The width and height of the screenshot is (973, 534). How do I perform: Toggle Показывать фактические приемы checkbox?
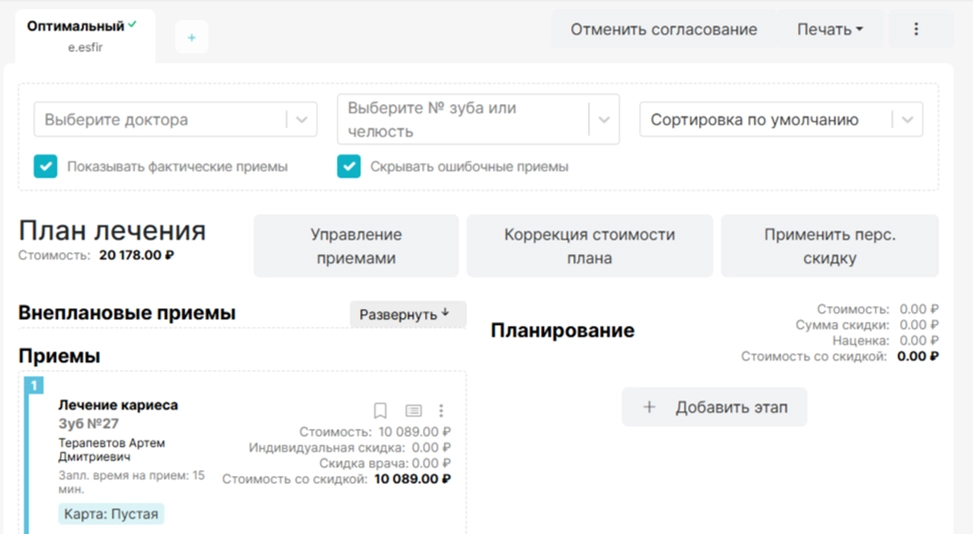point(45,166)
